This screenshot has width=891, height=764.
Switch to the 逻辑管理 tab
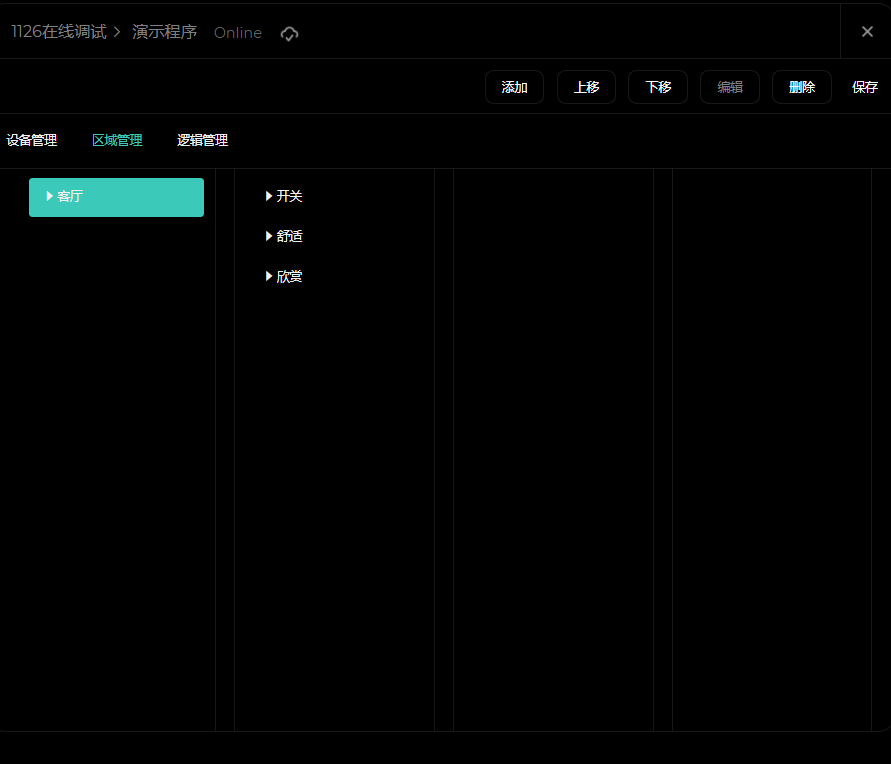pos(202,140)
